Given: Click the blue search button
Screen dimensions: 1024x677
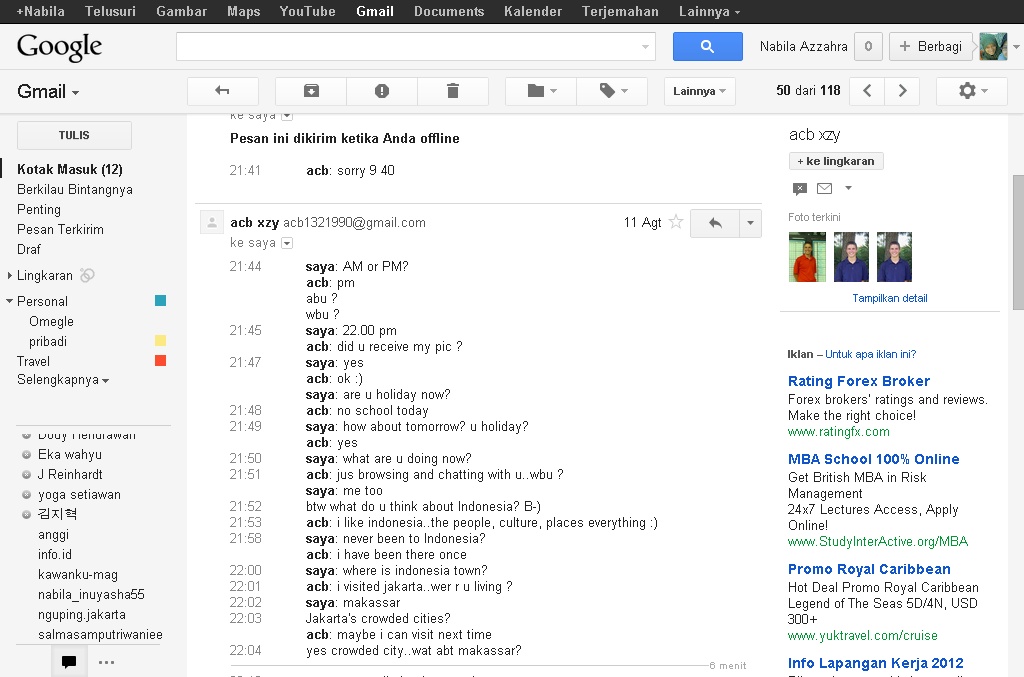Looking at the screenshot, I should point(707,46).
